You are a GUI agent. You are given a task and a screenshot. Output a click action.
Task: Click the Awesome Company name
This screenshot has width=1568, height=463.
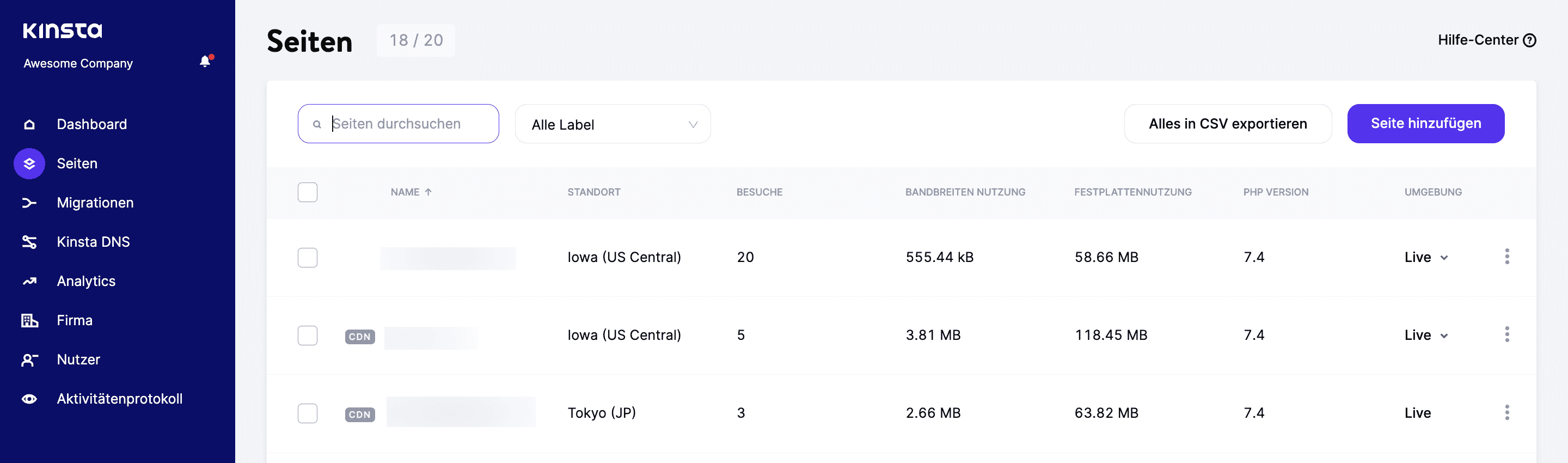click(x=78, y=63)
